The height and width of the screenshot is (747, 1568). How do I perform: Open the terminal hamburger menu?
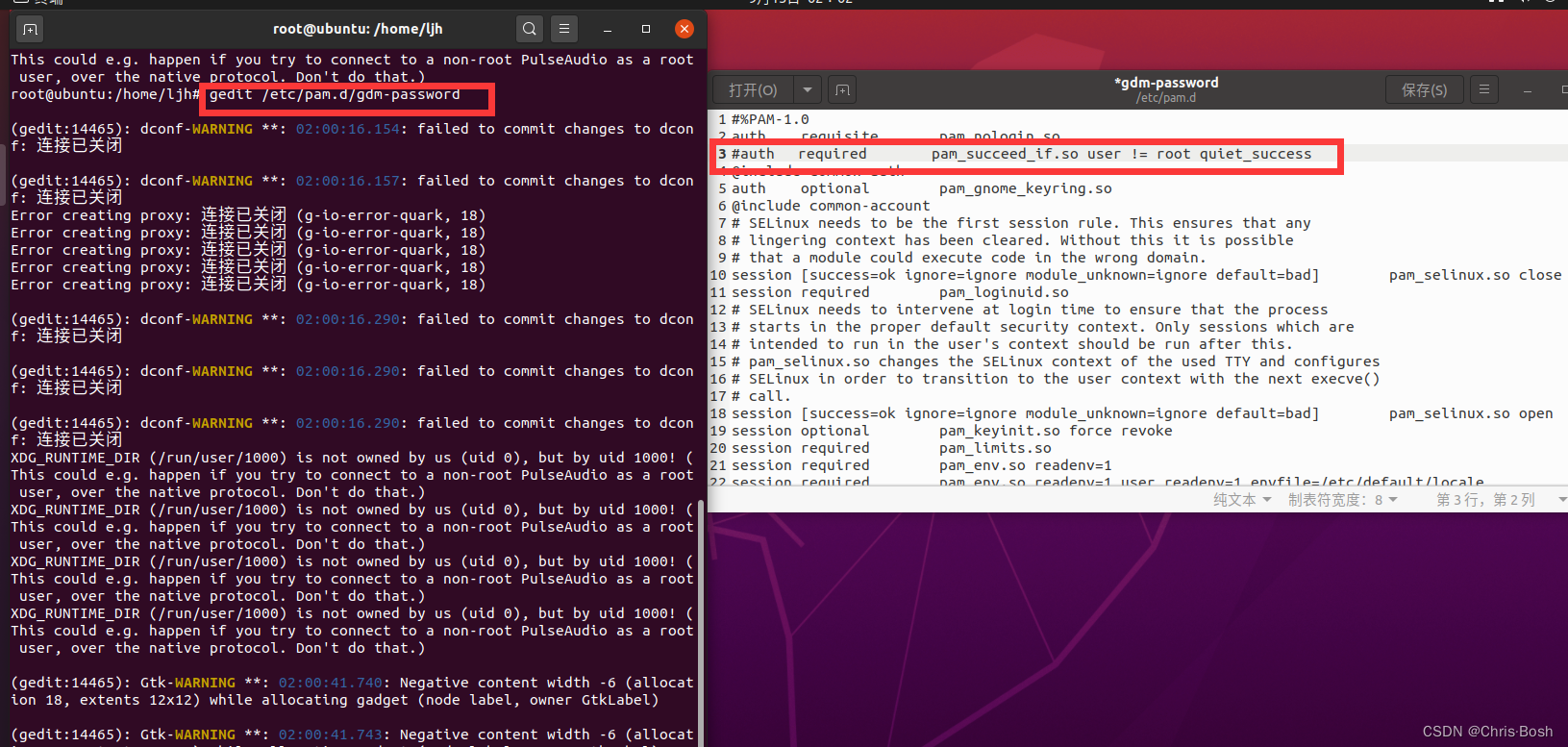tap(564, 29)
